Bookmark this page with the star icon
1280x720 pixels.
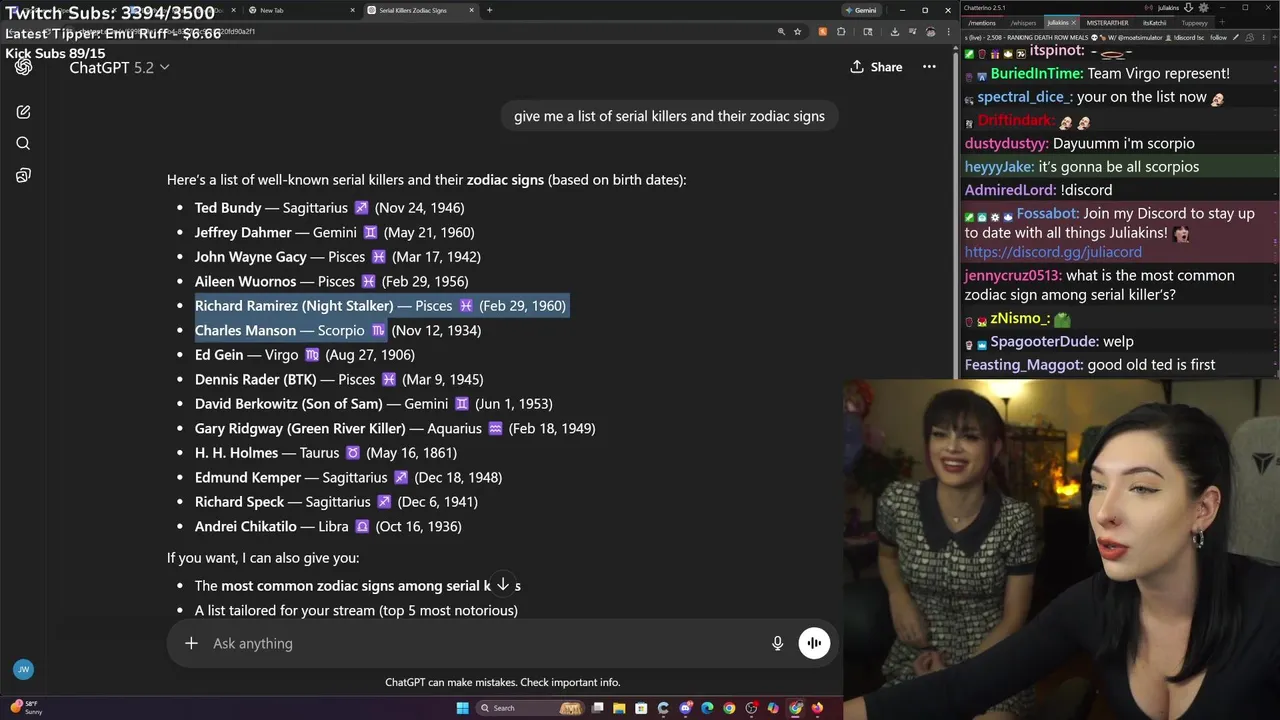point(797,32)
